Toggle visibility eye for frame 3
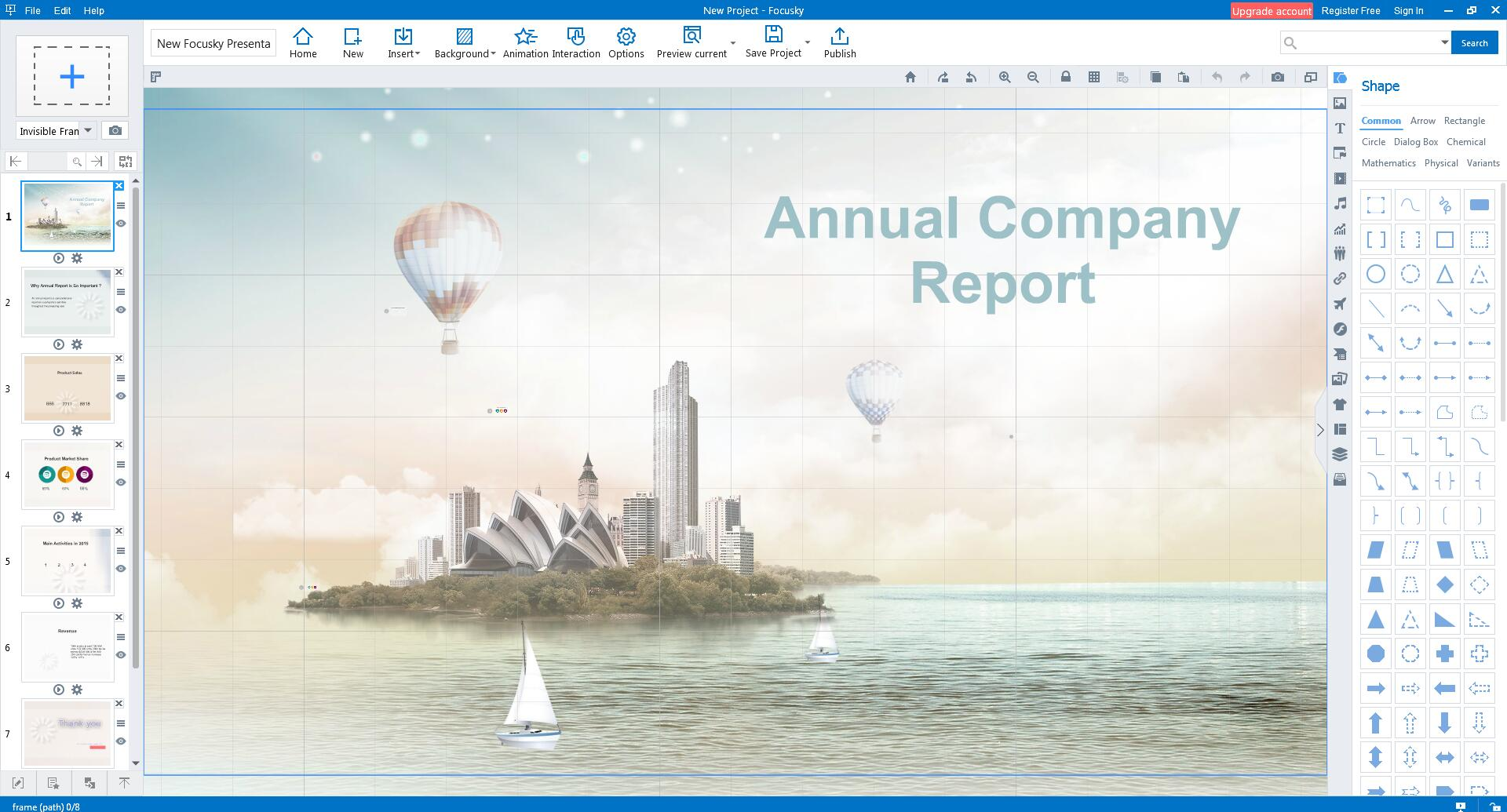Image resolution: width=1507 pixels, height=812 pixels. tap(121, 396)
